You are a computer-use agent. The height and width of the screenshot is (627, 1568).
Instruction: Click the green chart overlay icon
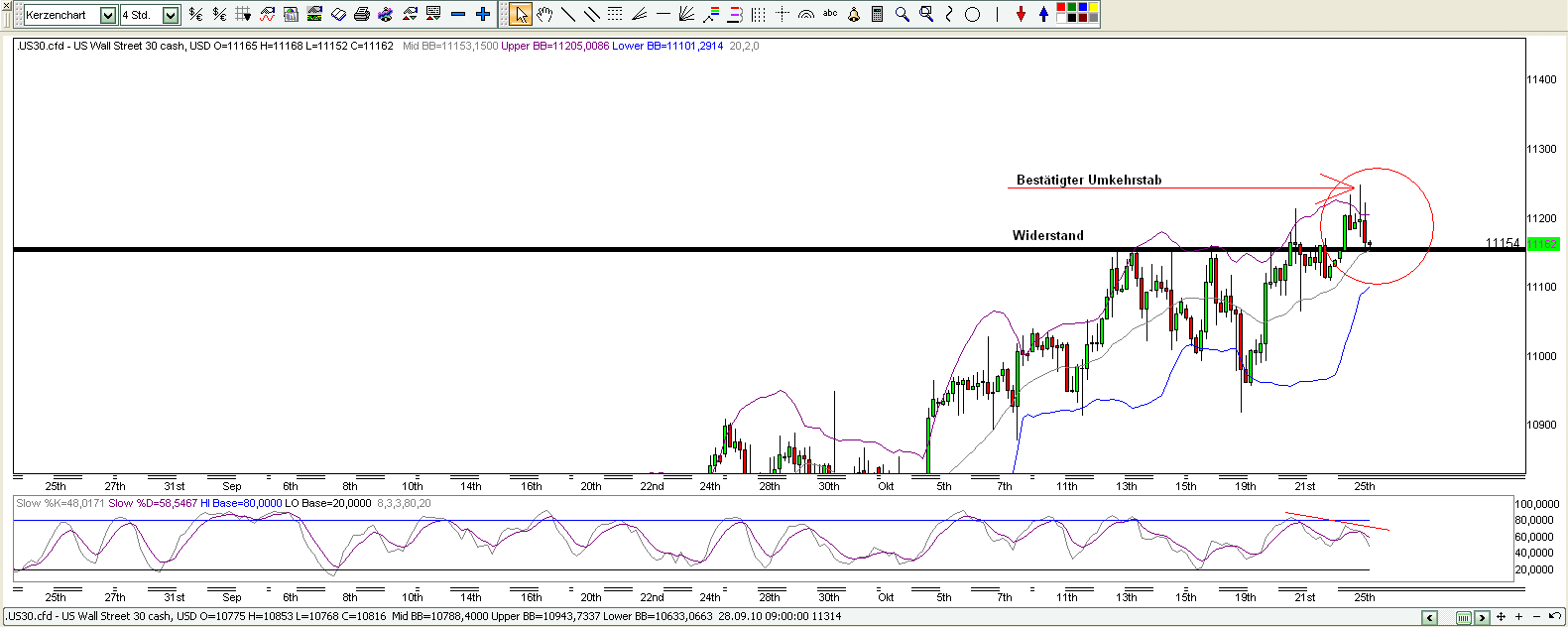pyautogui.click(x=314, y=14)
